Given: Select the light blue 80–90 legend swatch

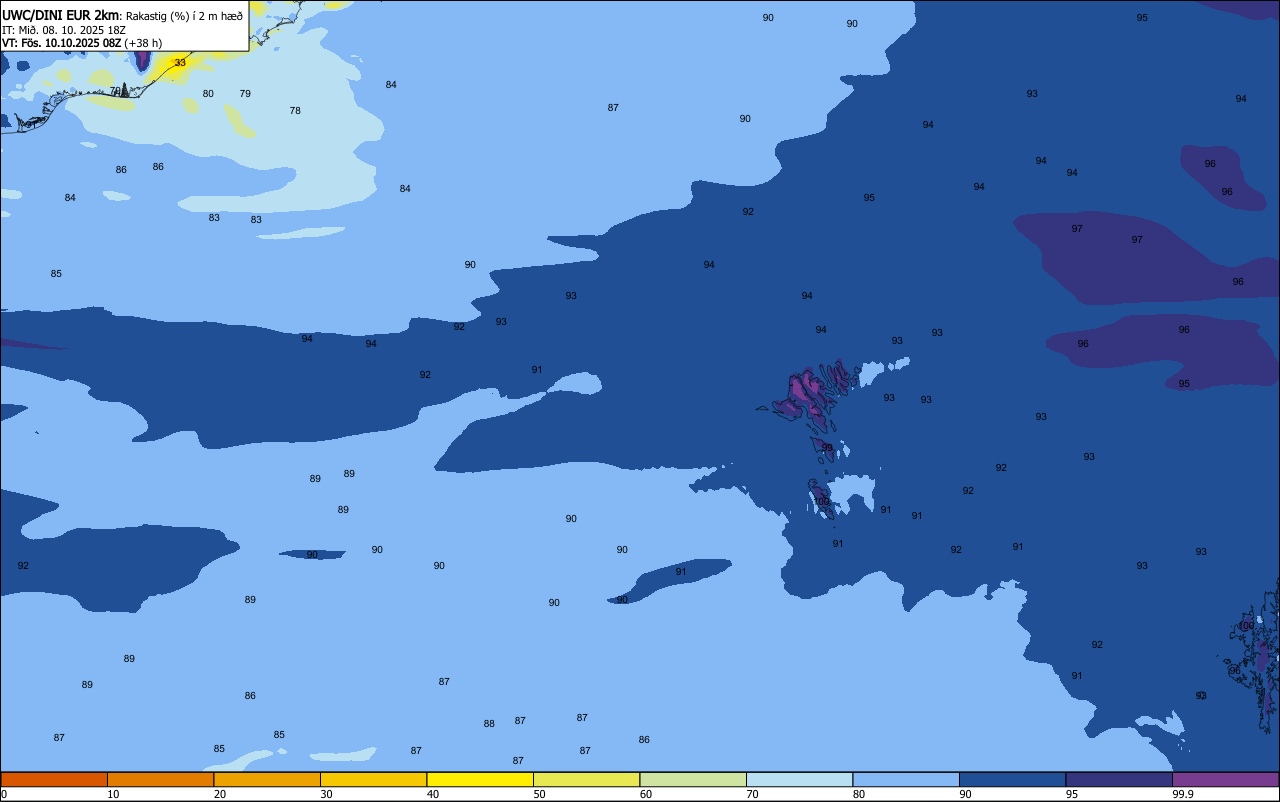Looking at the screenshot, I should coord(906,779).
